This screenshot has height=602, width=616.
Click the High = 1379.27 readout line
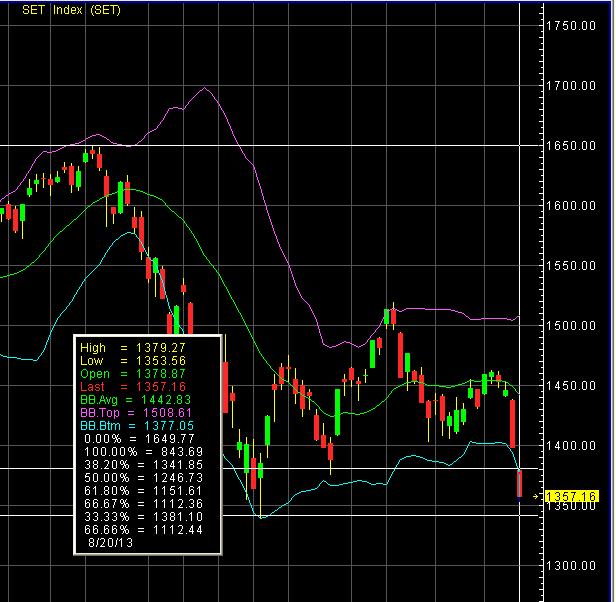point(133,348)
